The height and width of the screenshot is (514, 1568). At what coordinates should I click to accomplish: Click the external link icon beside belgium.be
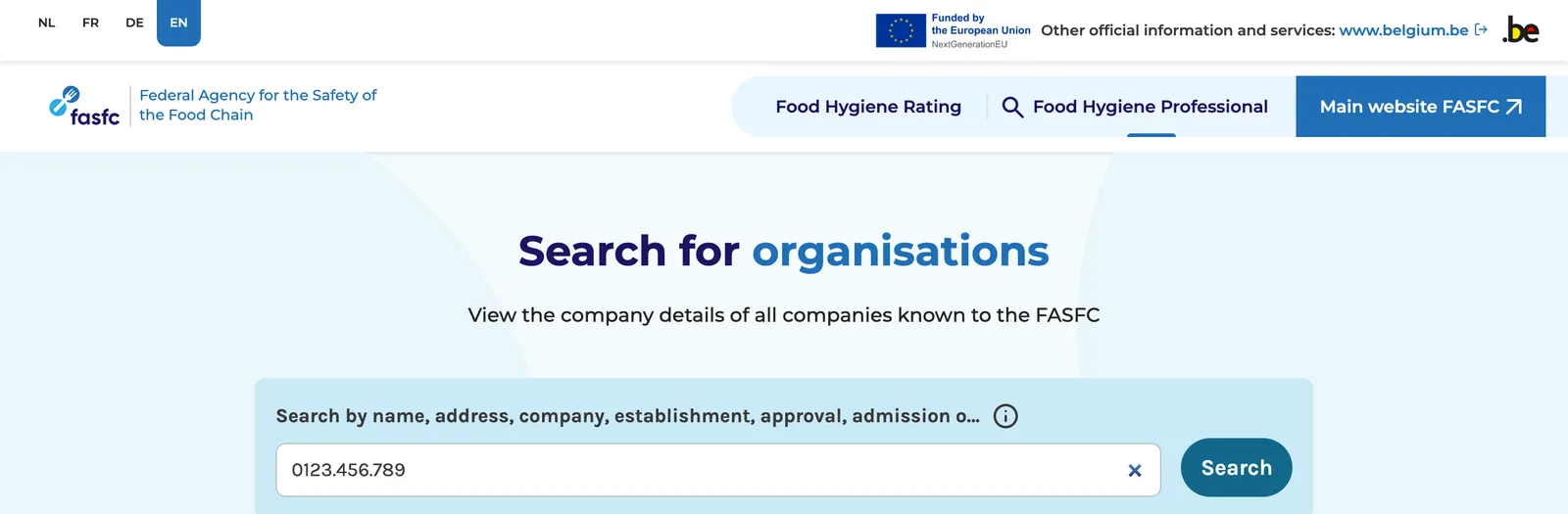click(1481, 30)
